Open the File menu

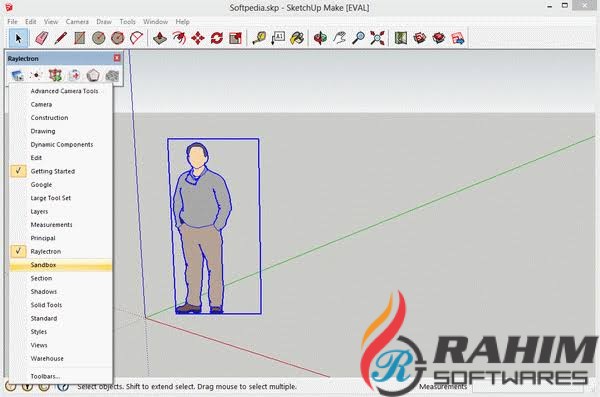click(13, 22)
